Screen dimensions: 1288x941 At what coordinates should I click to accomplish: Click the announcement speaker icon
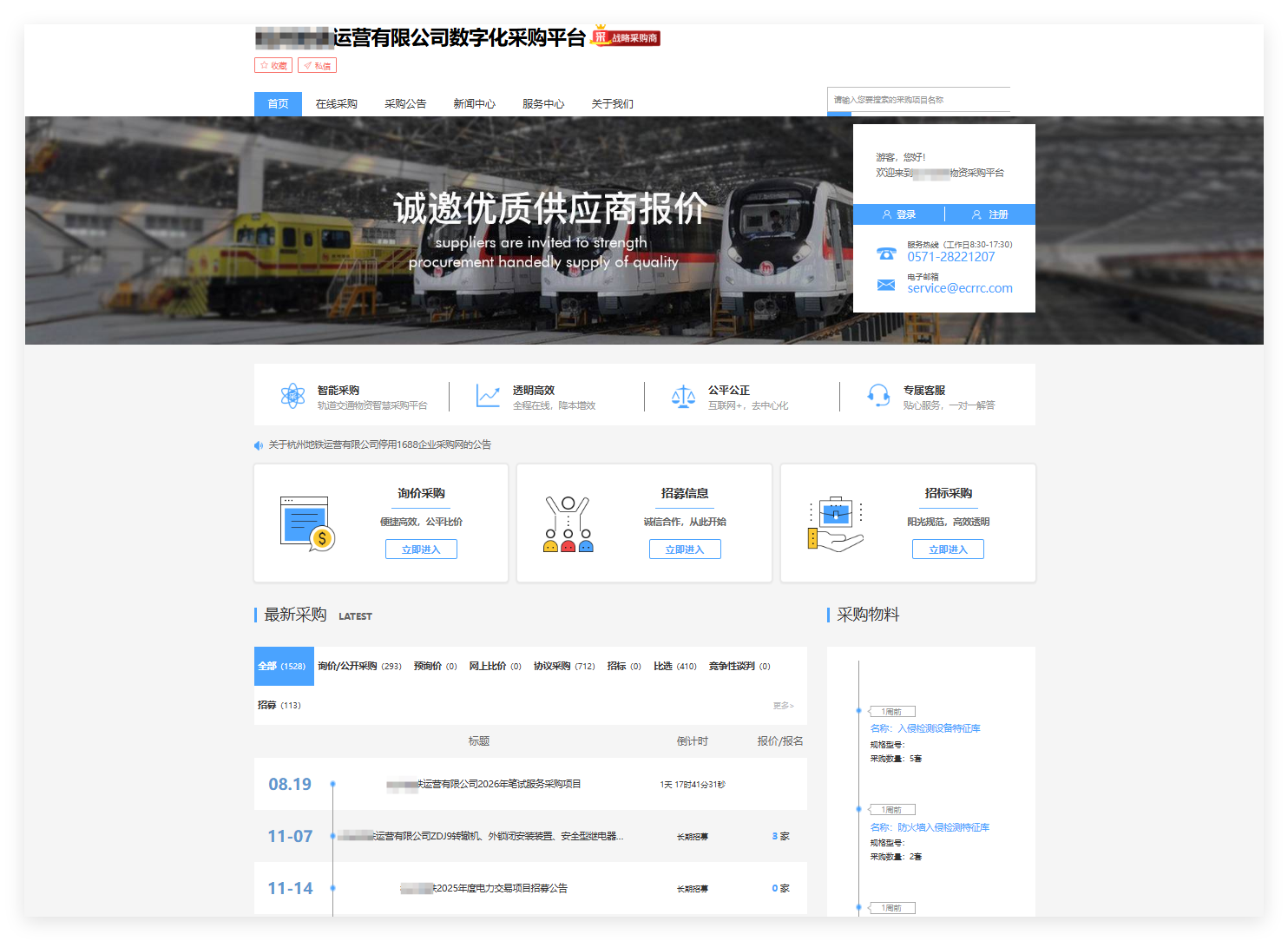click(x=258, y=445)
